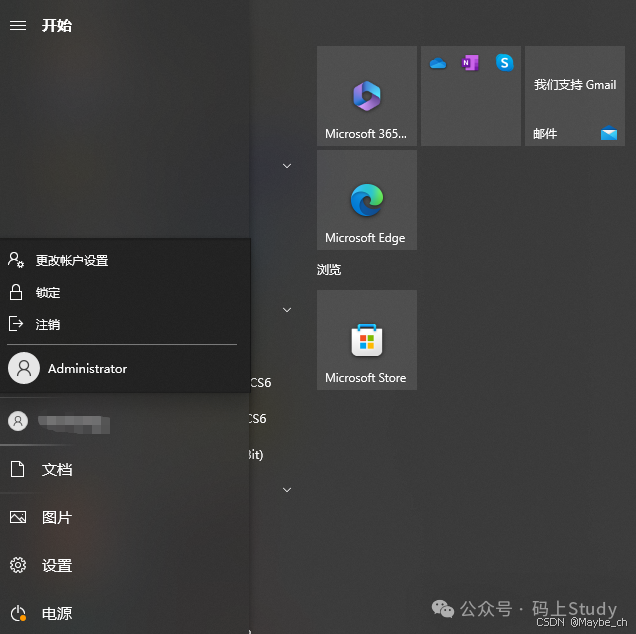The width and height of the screenshot is (636, 634).
Task: Open Documents from Start sidebar
Action: click(x=125, y=469)
